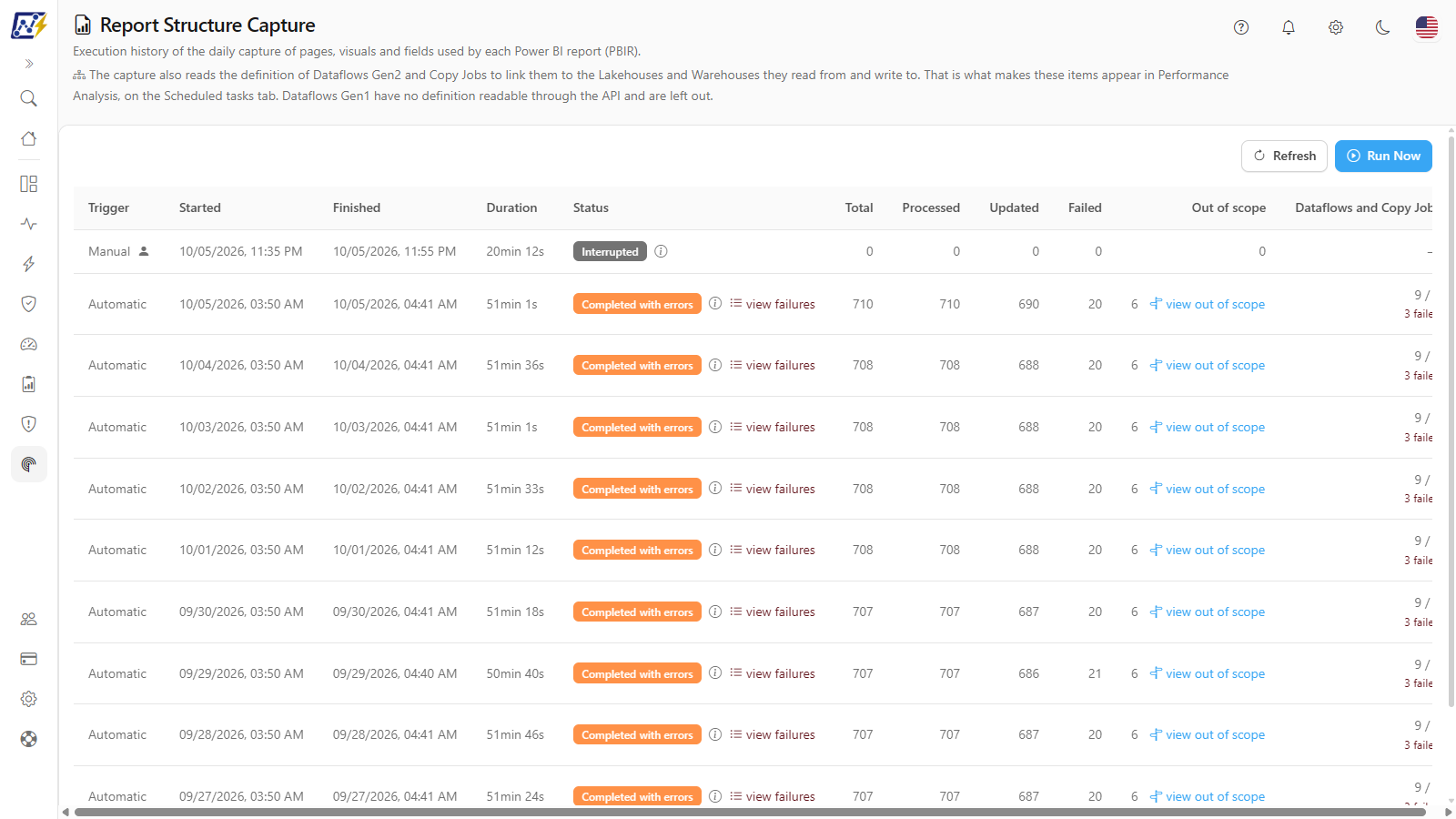
Task: Click the Status column header
Action: click(591, 207)
